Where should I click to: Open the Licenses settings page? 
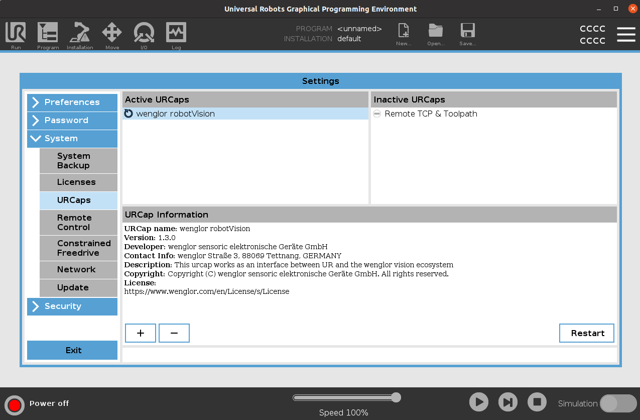pos(78,182)
